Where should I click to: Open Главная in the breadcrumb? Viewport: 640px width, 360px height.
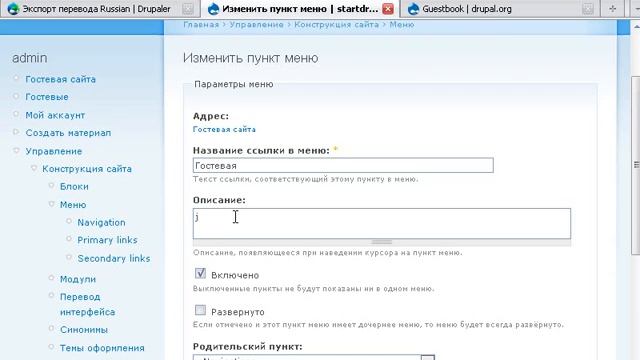[x=201, y=24]
